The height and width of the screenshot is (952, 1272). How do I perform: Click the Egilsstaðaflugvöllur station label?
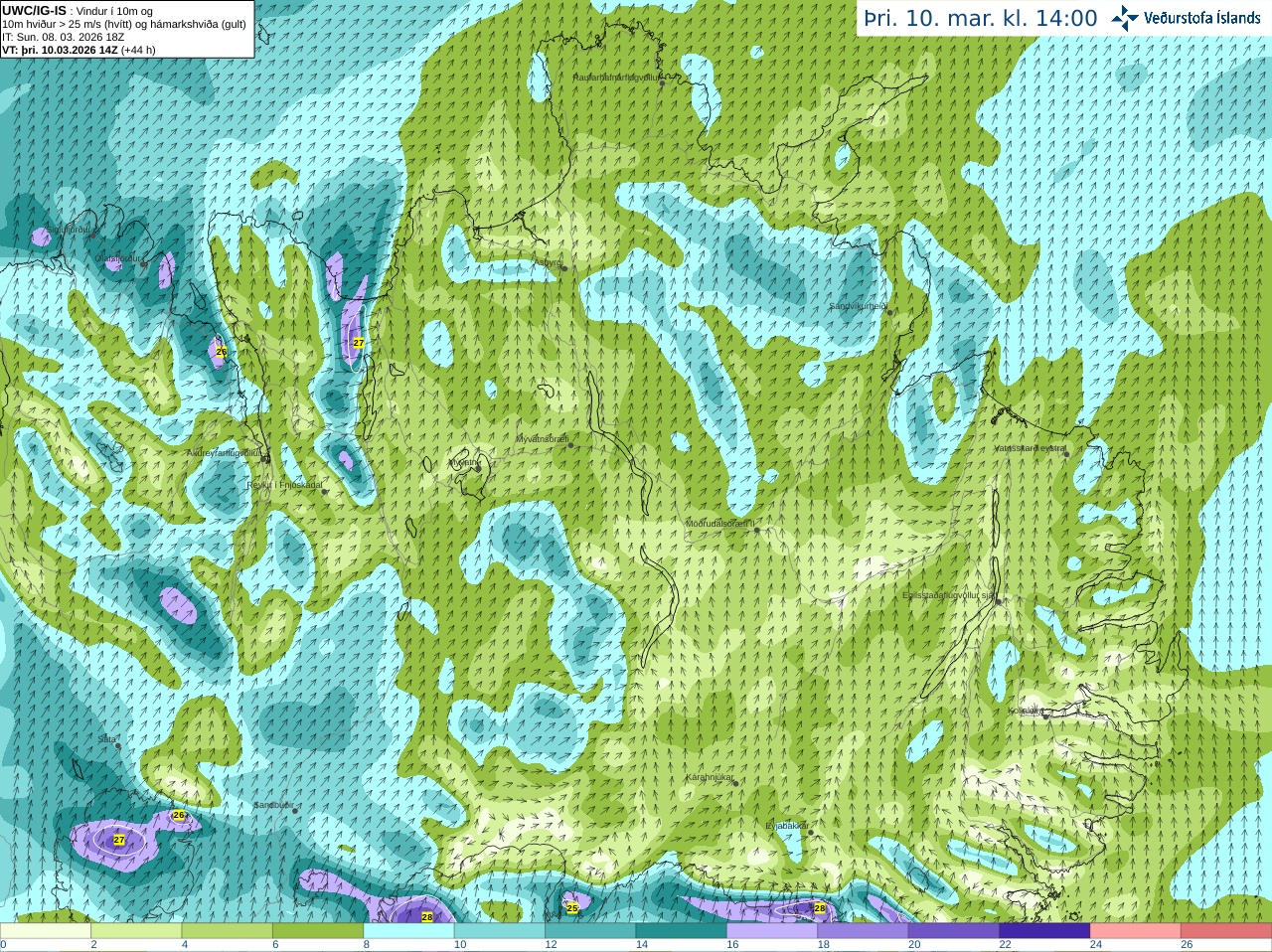tap(948, 595)
